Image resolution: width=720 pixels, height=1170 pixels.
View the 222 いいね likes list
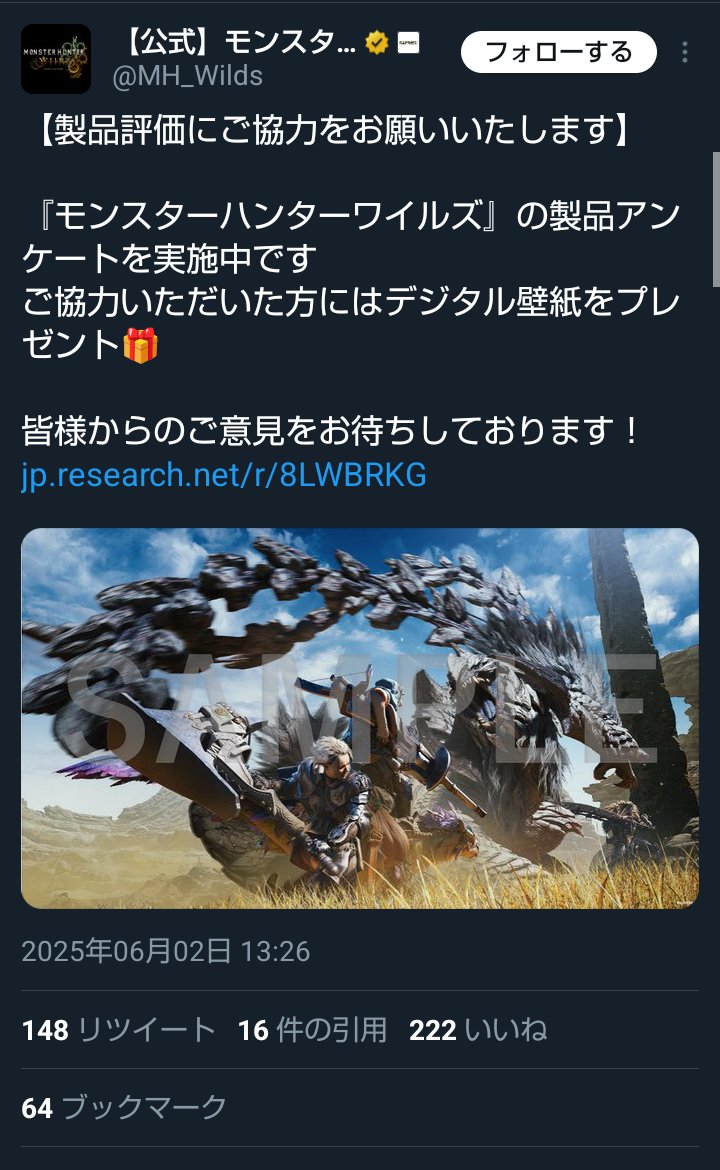pos(478,1030)
